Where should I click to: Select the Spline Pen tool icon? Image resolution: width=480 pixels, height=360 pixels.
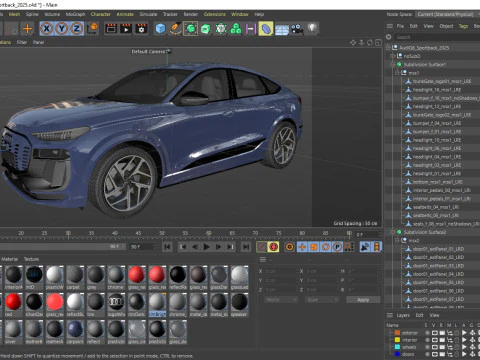pos(175,29)
